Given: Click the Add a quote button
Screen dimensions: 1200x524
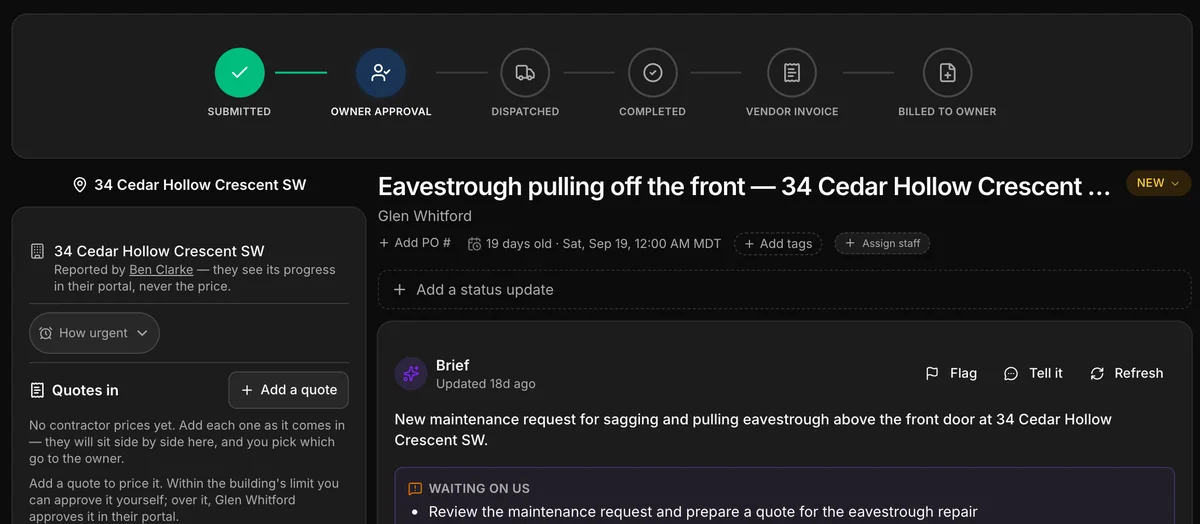Looking at the screenshot, I should [x=289, y=390].
